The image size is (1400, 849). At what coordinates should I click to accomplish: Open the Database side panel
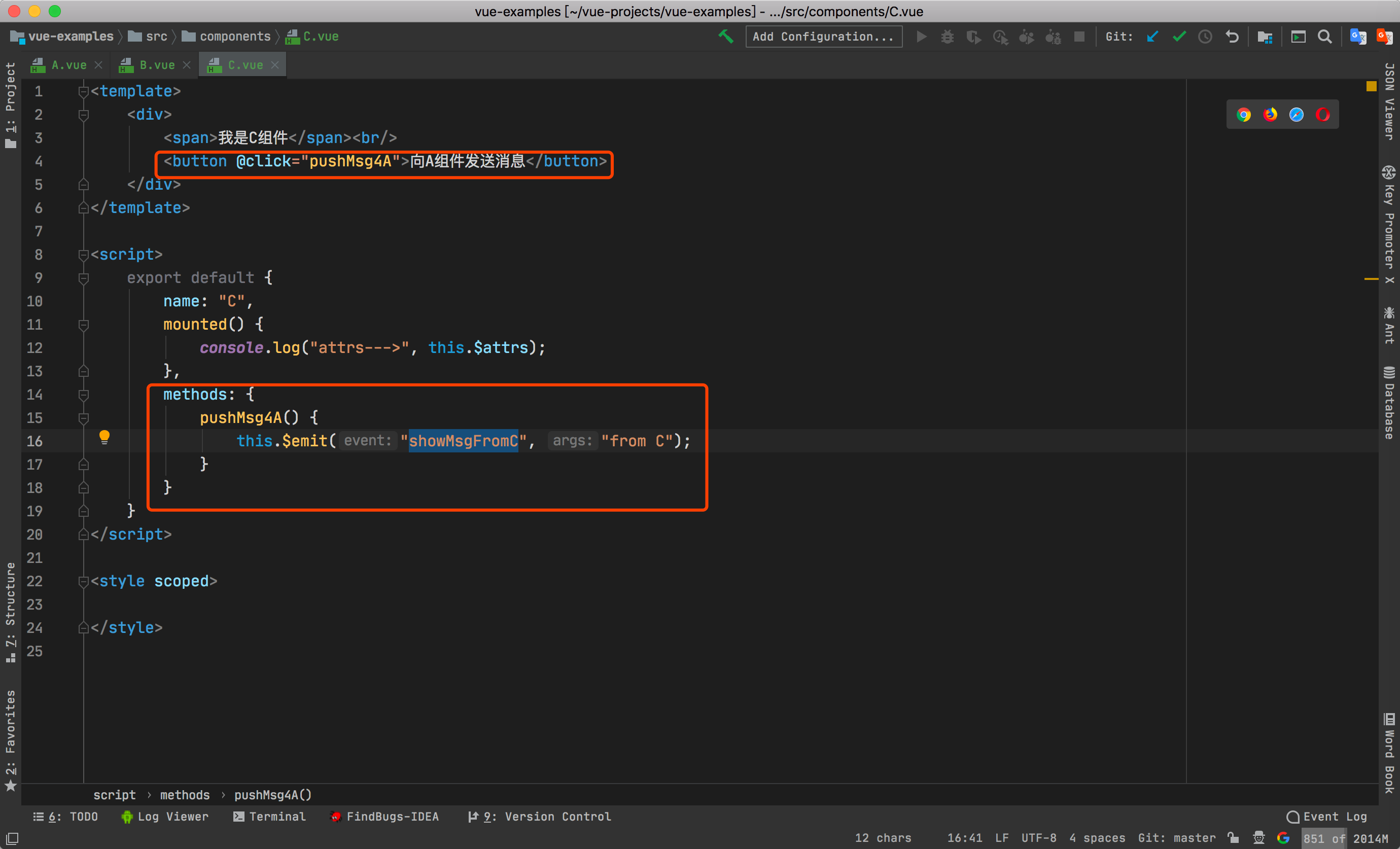1389,403
